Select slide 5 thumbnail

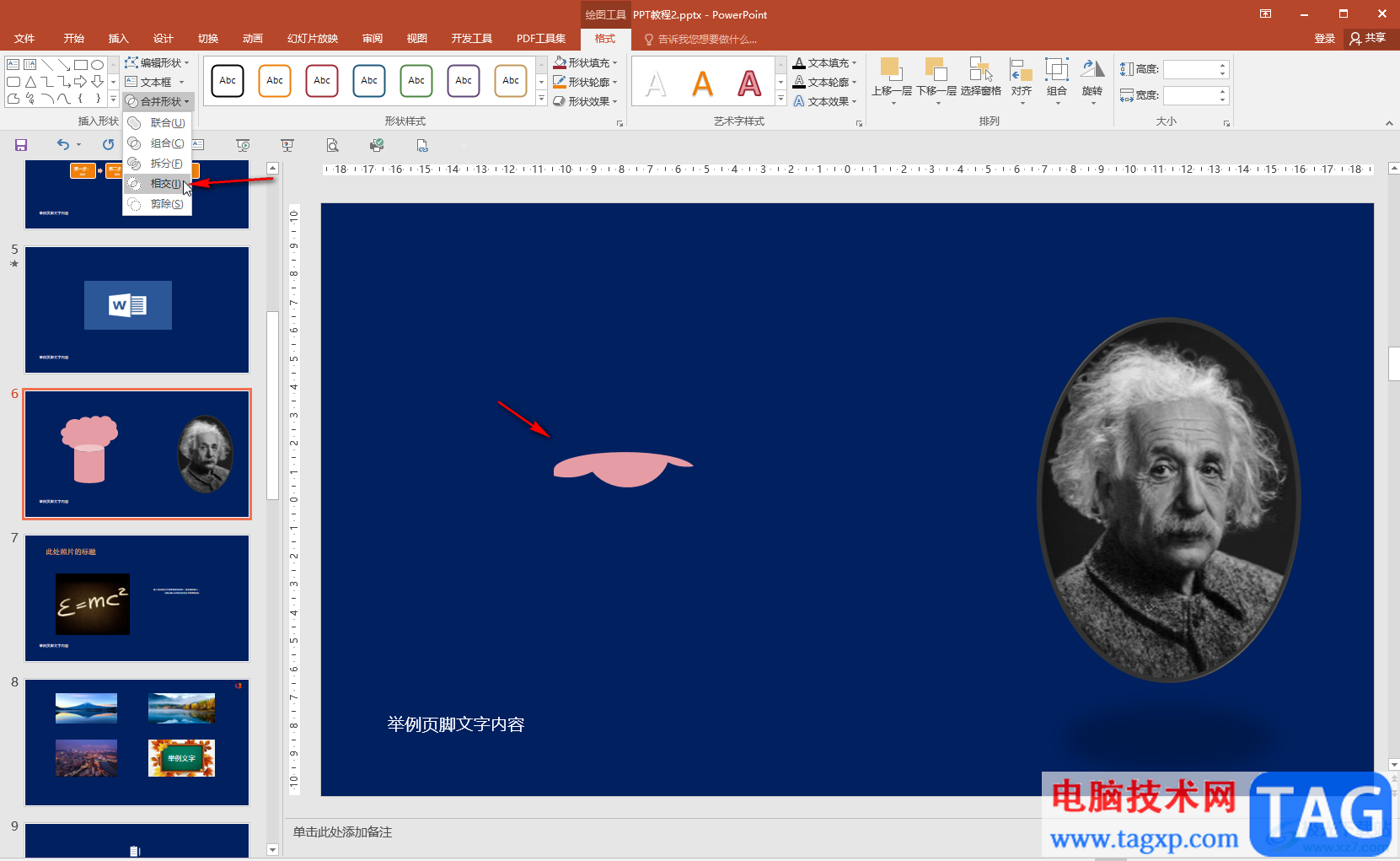[137, 309]
